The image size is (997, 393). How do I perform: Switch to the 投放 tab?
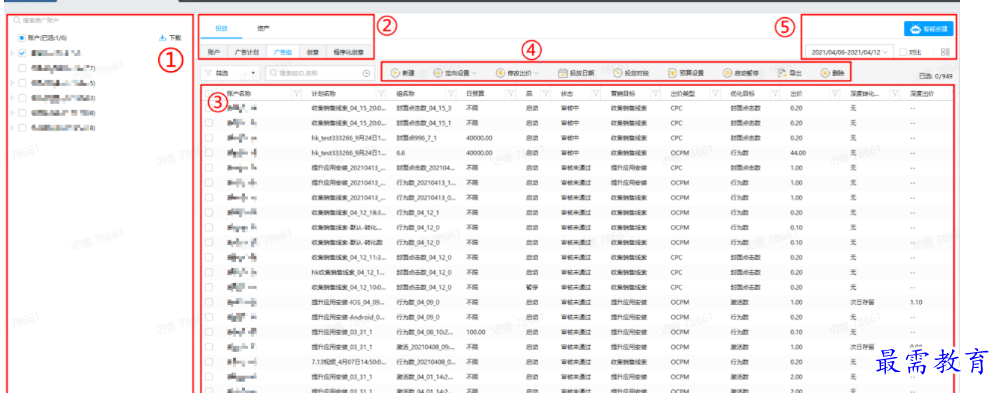[x=221, y=29]
